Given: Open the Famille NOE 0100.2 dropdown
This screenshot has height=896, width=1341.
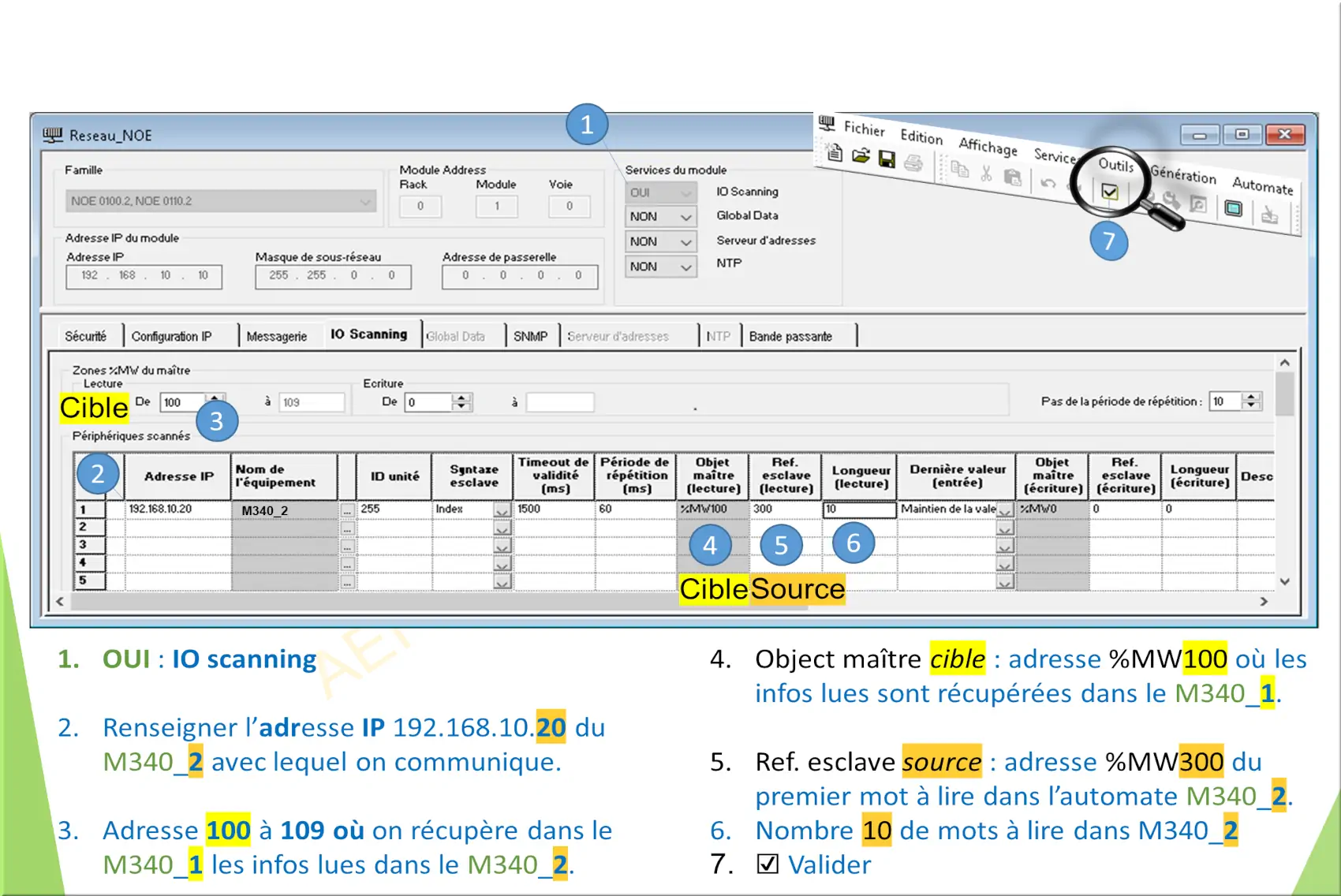Looking at the screenshot, I should (x=220, y=201).
